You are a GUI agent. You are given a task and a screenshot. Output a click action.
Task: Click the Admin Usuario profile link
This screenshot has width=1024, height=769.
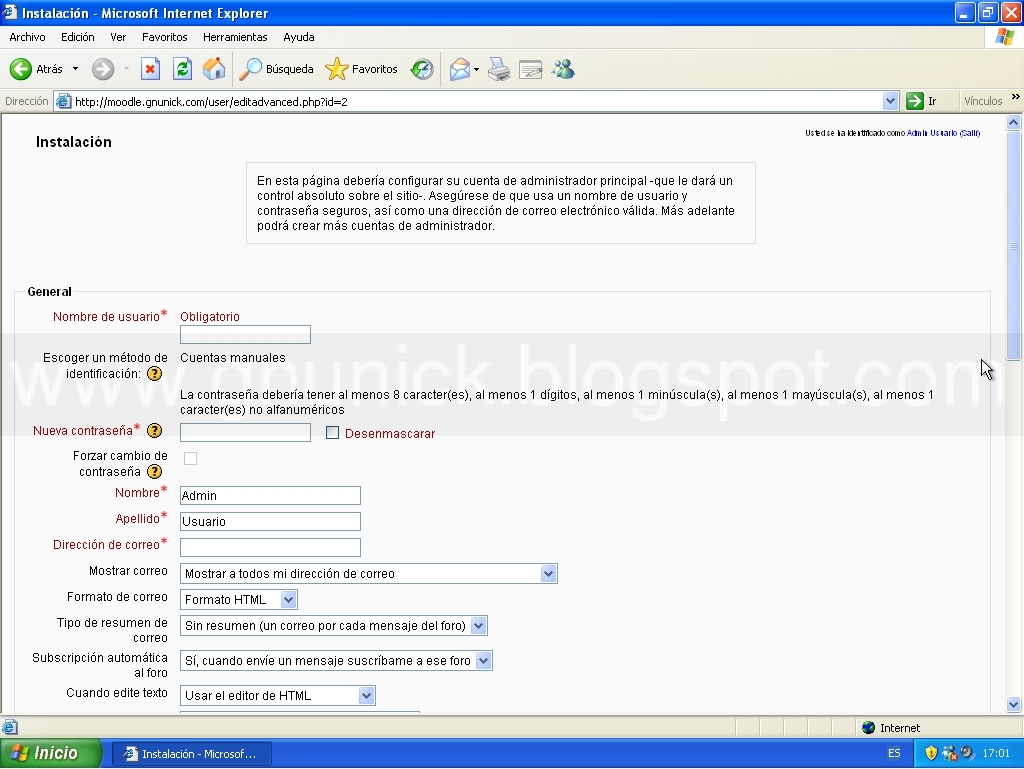point(932,133)
